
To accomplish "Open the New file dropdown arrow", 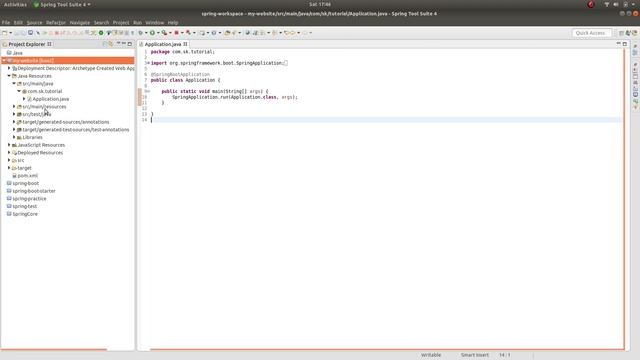I will tap(11, 33).
